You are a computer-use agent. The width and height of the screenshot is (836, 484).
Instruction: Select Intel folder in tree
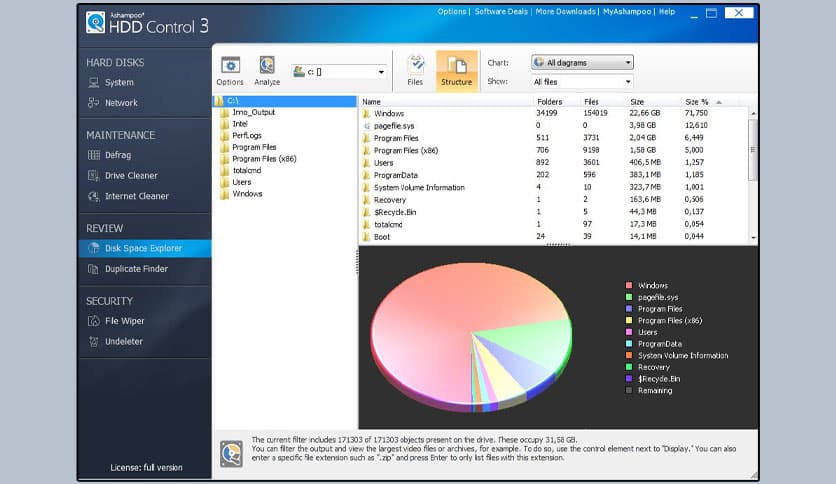tap(239, 124)
